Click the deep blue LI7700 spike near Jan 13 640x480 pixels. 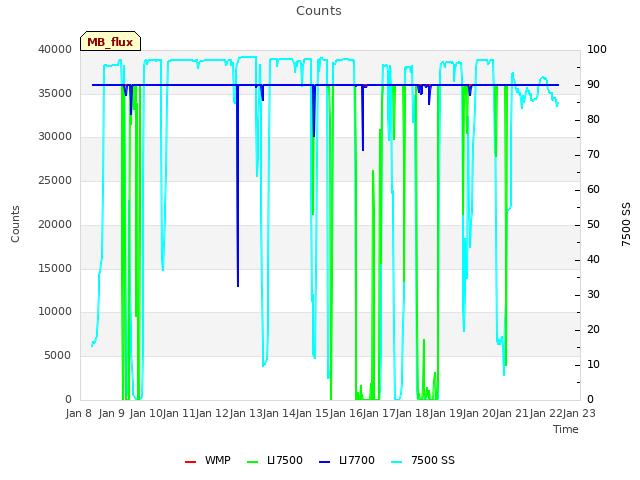coord(238,186)
